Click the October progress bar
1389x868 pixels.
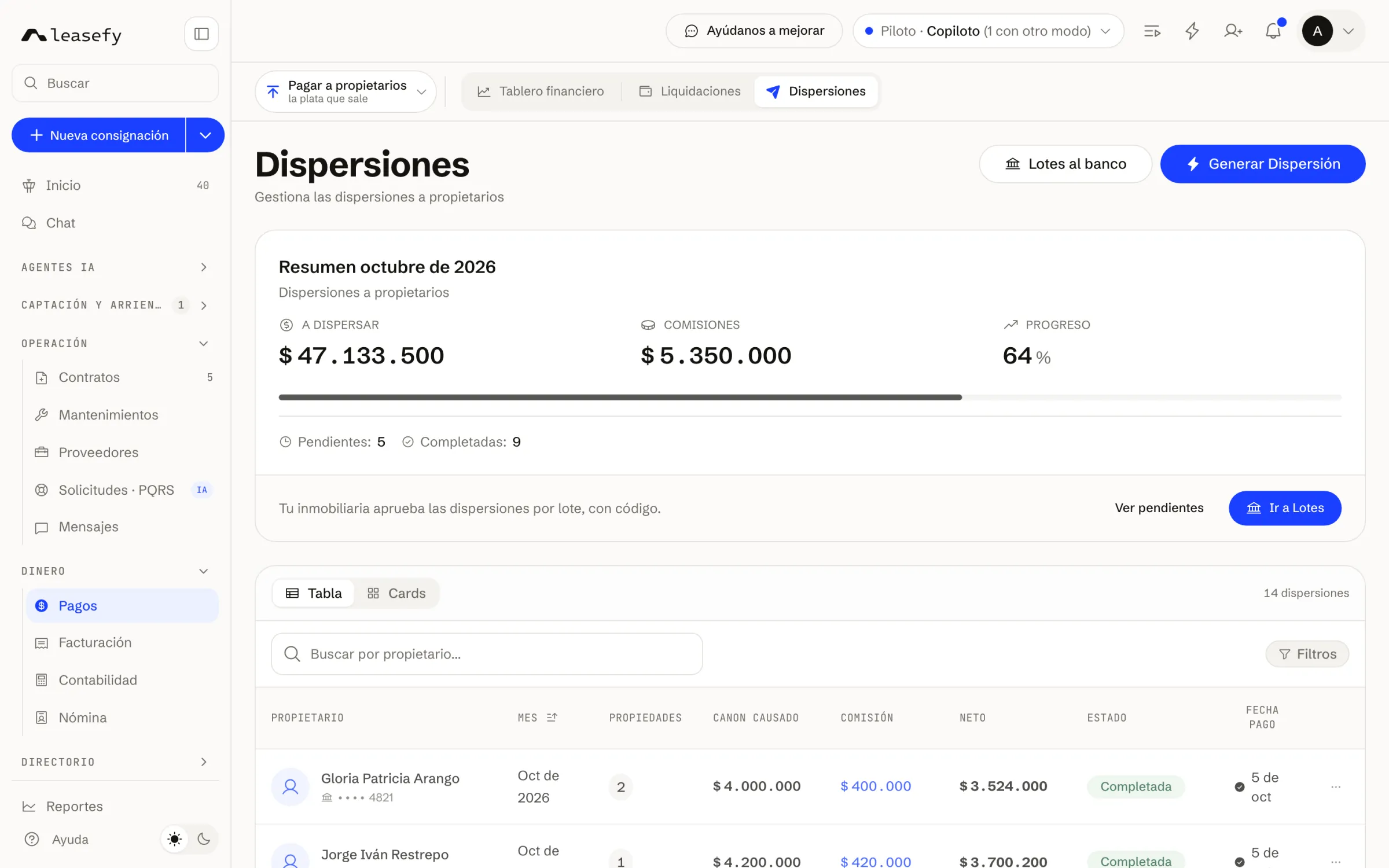(810, 398)
